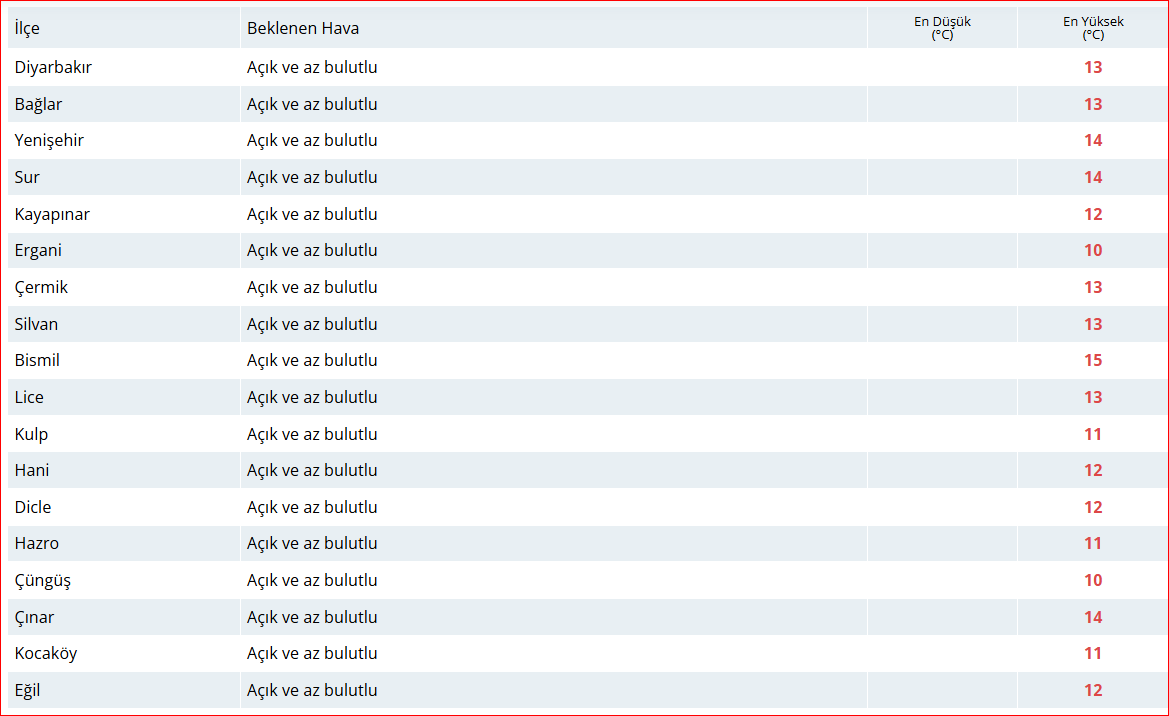Image resolution: width=1169 pixels, height=716 pixels.
Task: Click Silvan's highest temperature value
Action: pos(1092,324)
